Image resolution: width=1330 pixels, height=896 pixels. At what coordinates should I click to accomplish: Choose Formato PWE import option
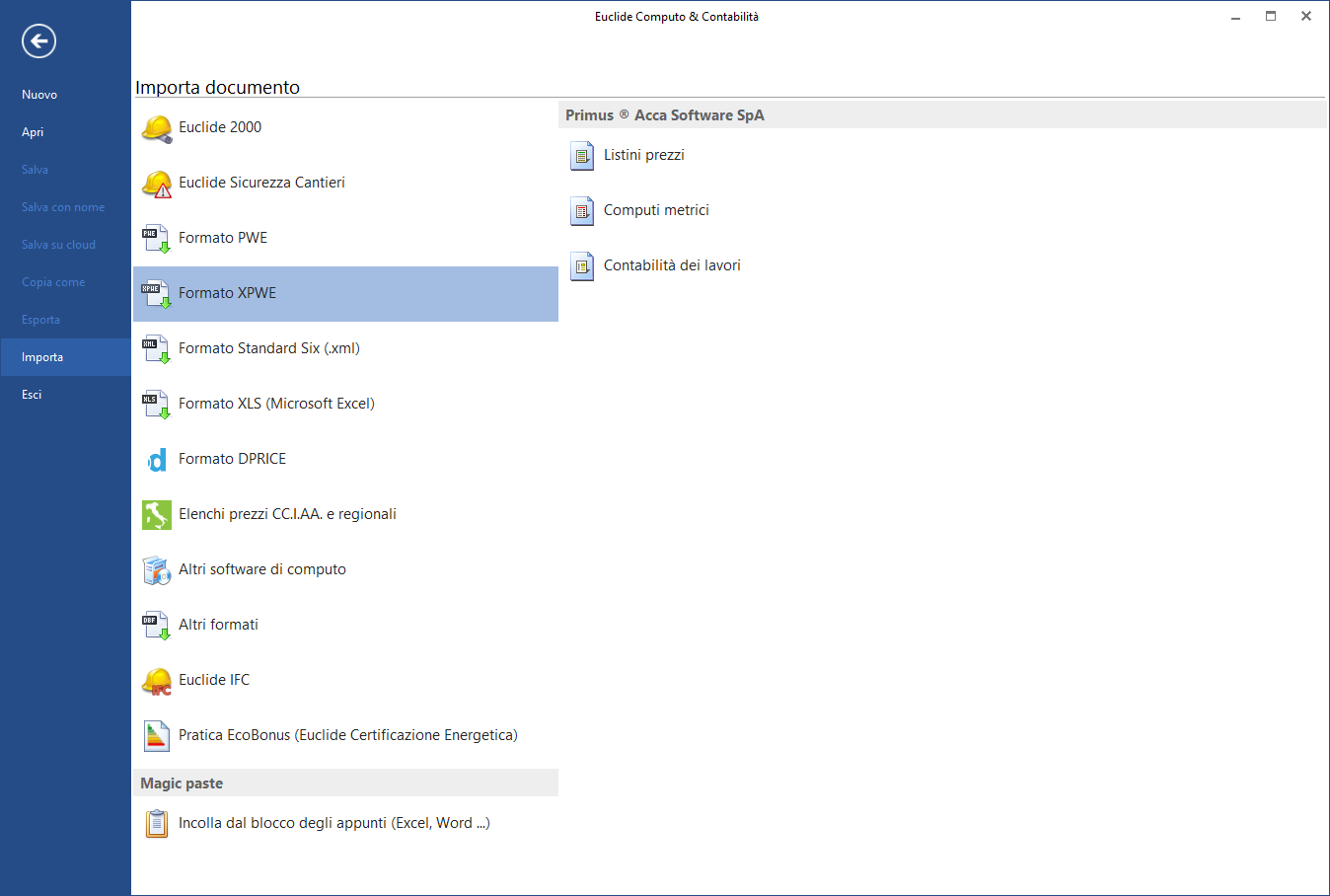tap(223, 238)
